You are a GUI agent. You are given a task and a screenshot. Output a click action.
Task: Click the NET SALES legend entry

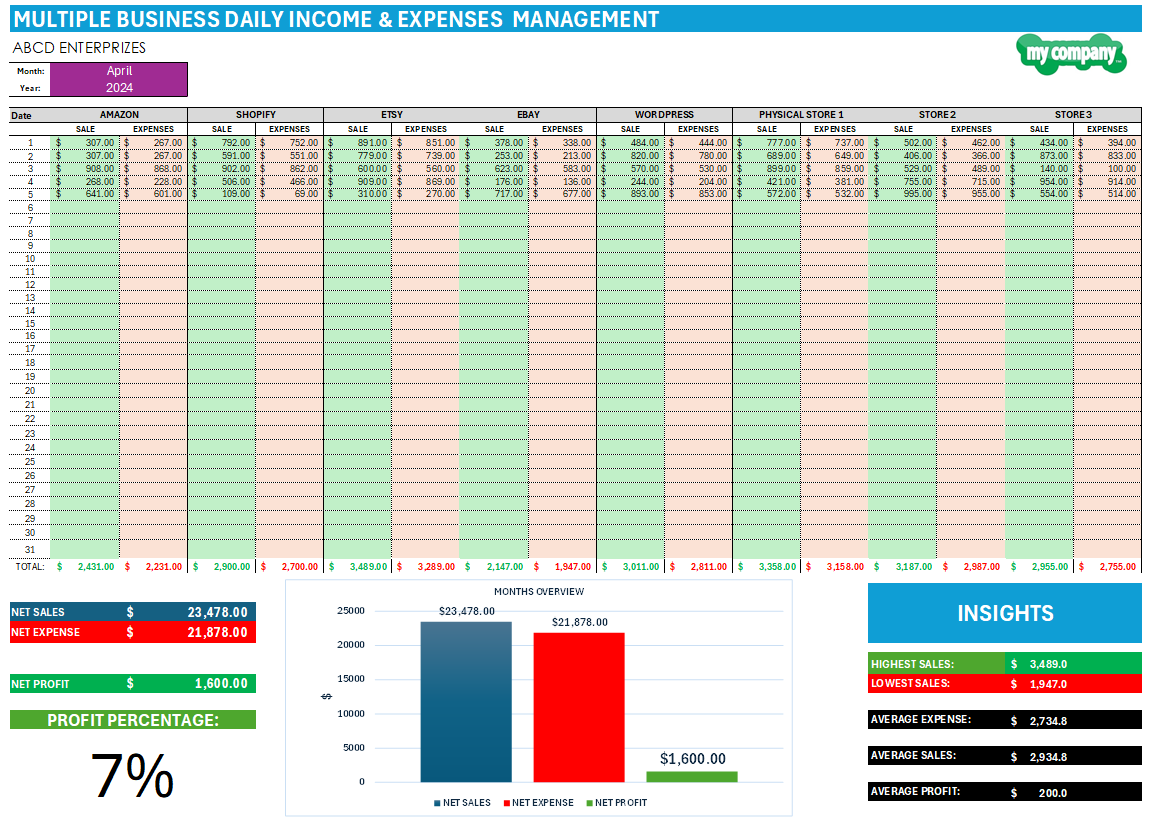[x=462, y=803]
